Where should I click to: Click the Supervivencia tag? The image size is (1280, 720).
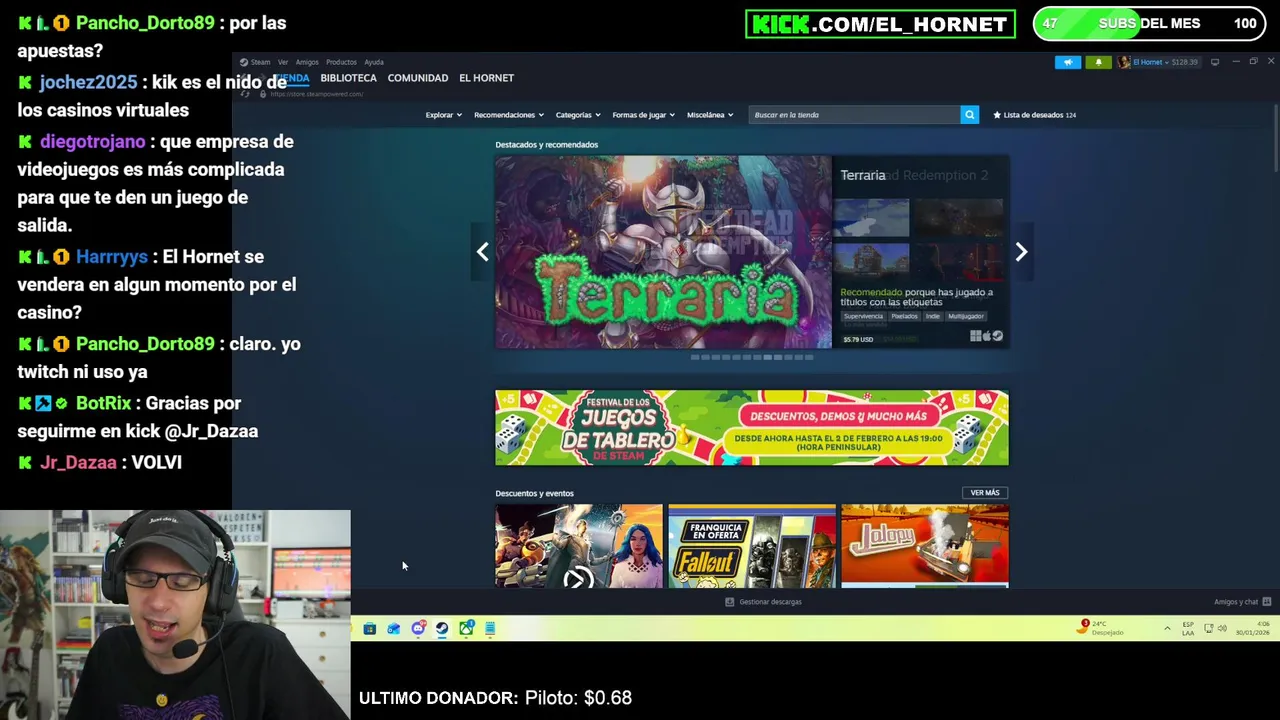pos(863,316)
